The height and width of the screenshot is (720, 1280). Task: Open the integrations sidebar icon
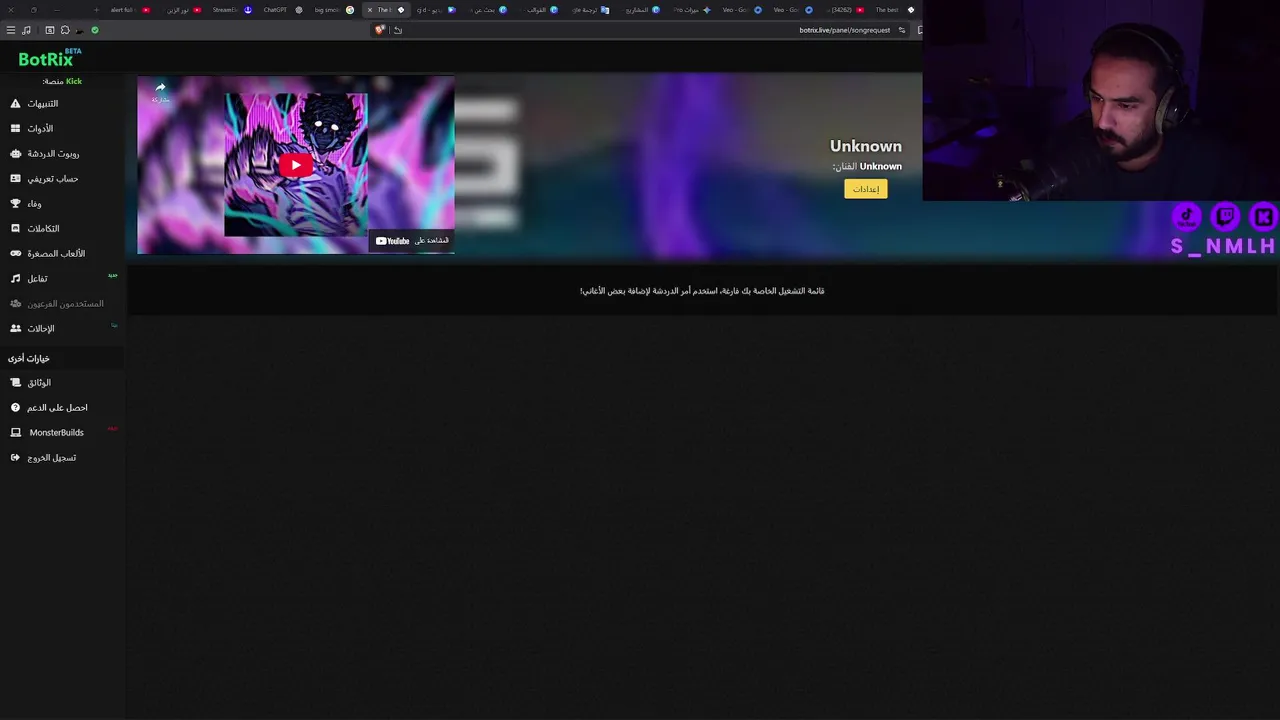tap(15, 229)
